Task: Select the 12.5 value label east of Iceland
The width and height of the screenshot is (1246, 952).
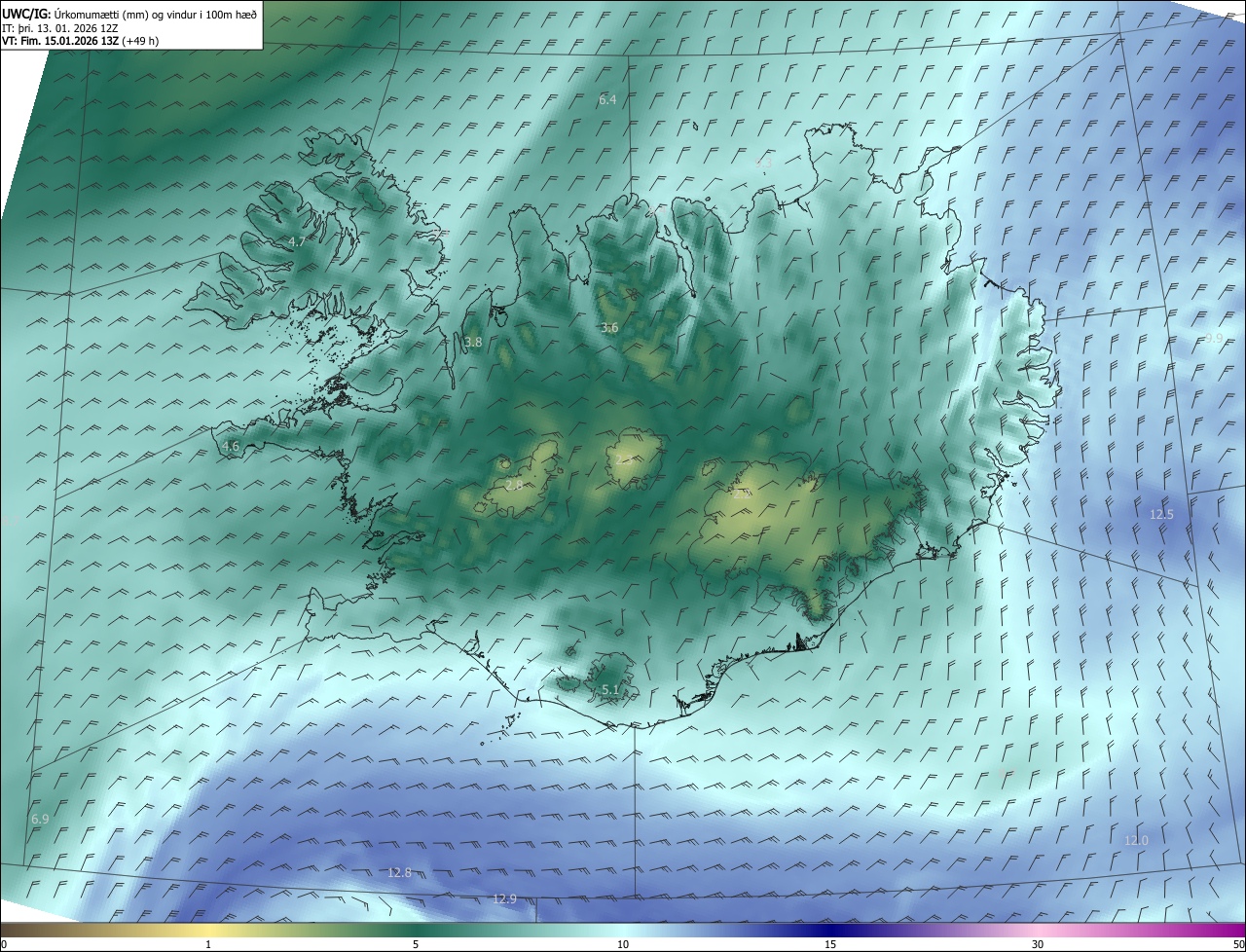Action: 1161,514
